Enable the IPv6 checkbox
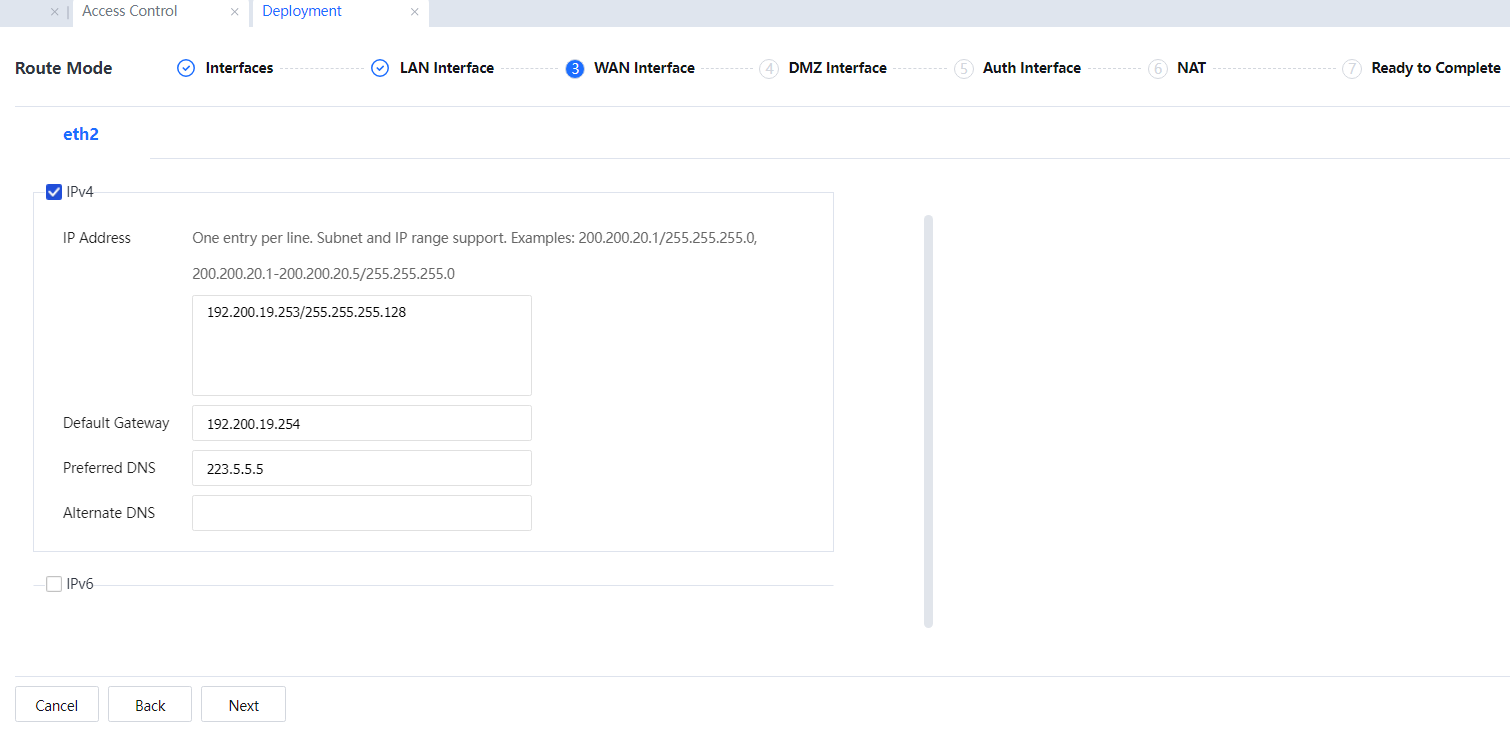 [x=54, y=584]
